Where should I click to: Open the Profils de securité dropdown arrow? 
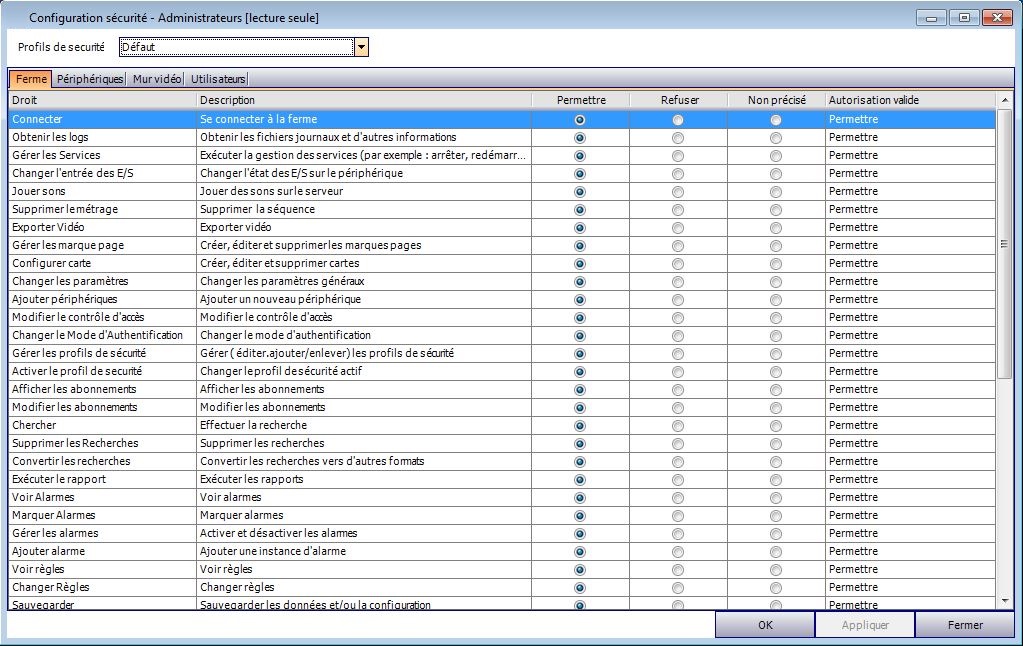(361, 47)
